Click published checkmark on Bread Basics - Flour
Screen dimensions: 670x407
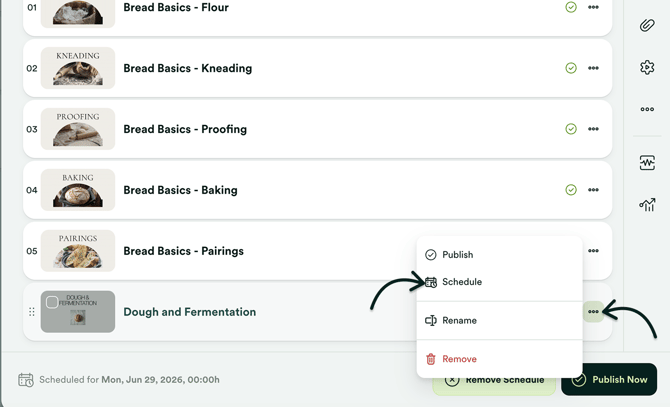click(571, 7)
